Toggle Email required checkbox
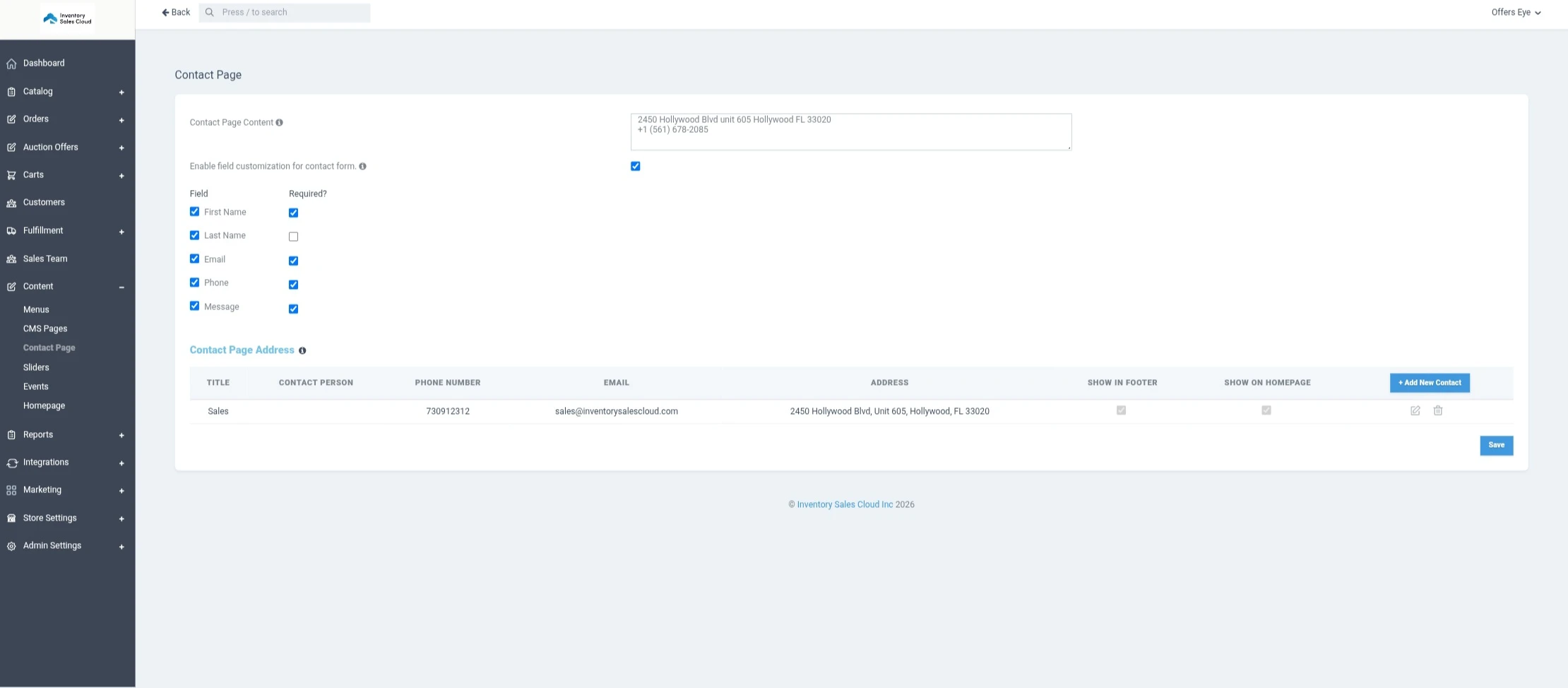1568x688 pixels. [293, 261]
